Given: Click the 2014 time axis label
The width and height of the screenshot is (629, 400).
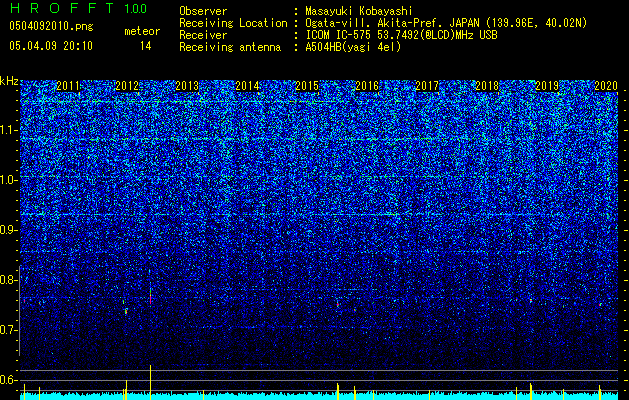Looking at the screenshot, I should tap(247, 86).
